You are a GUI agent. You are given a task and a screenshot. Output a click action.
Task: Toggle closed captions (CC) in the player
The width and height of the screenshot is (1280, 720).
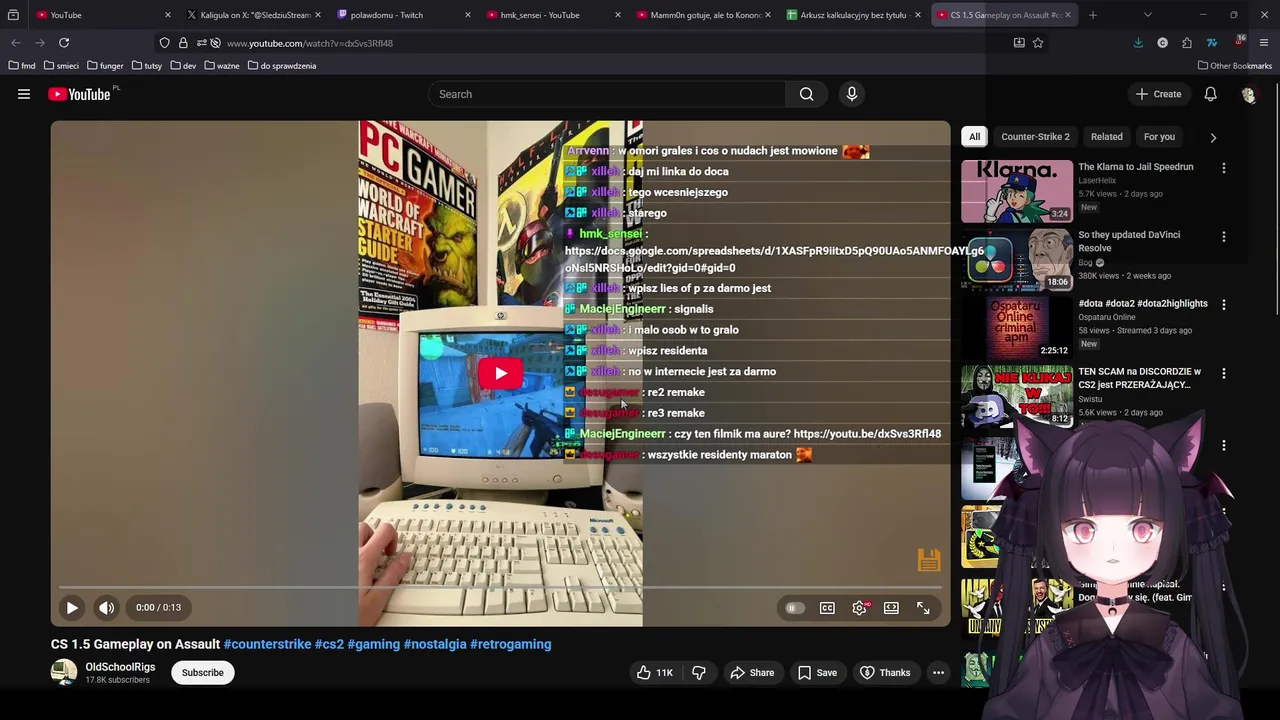(x=827, y=608)
